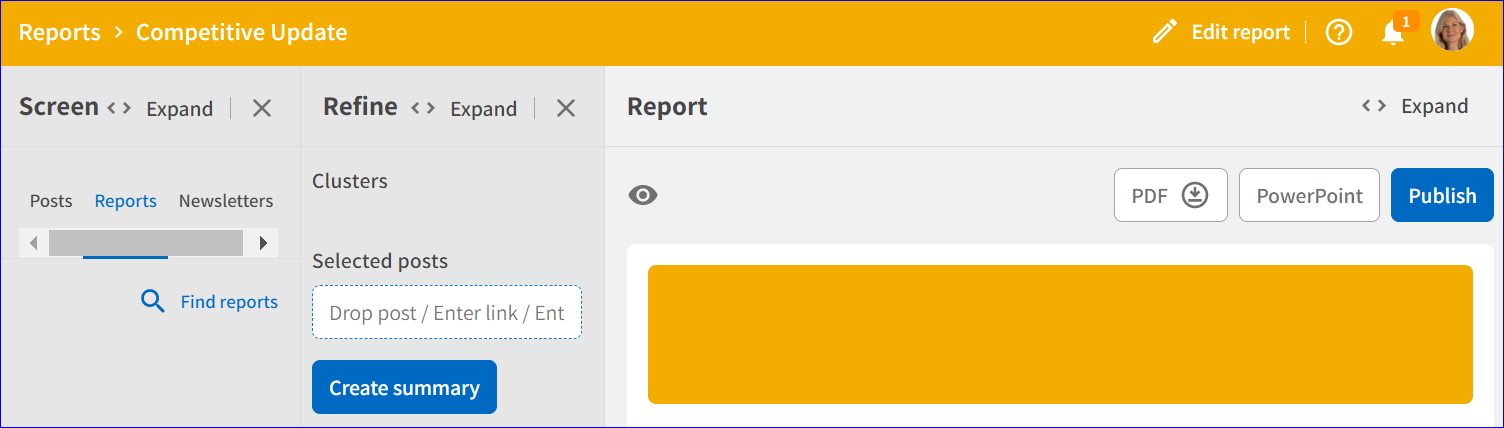
Task: Click the Create summary button
Action: (404, 387)
